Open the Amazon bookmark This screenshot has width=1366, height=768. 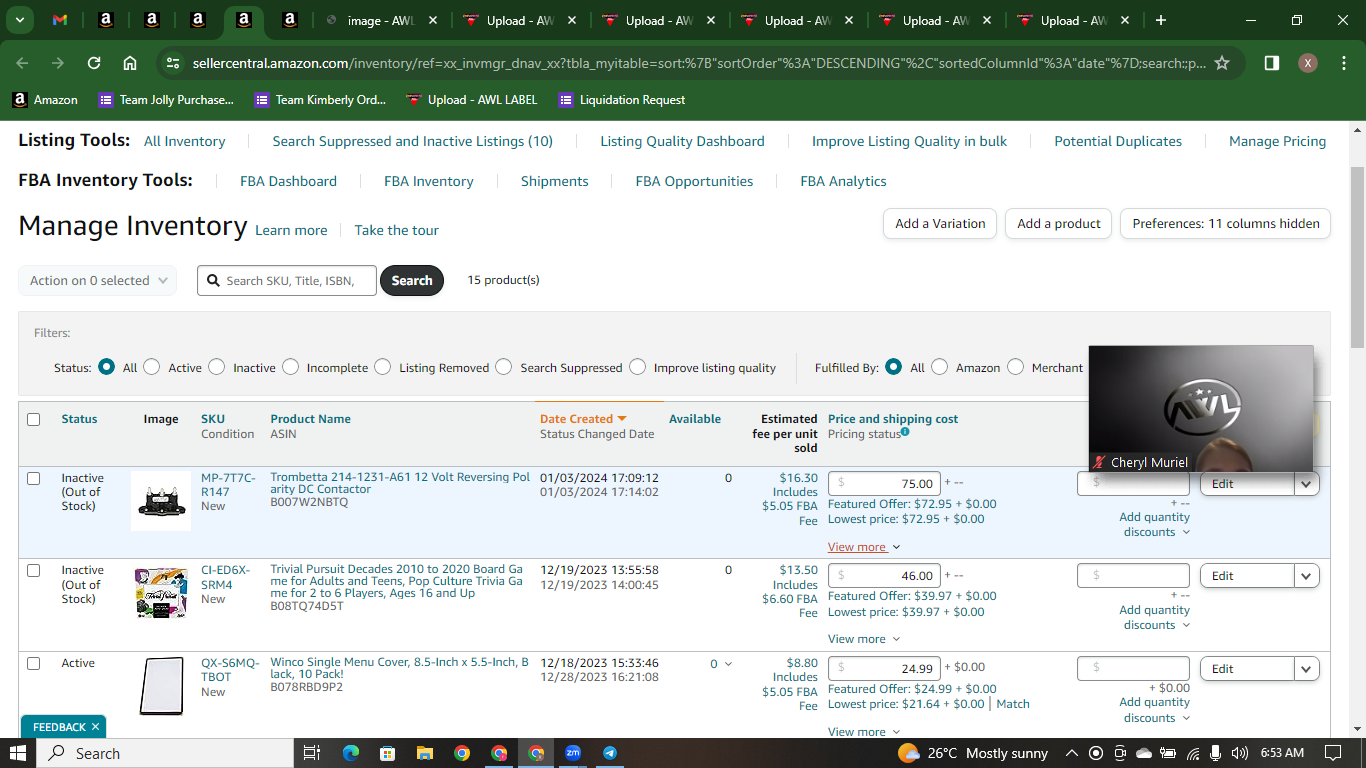coord(45,100)
